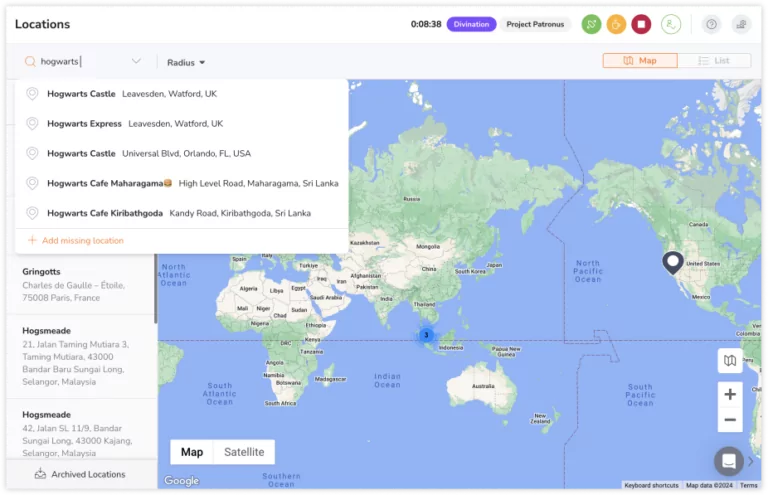Click the dark location pin on United States
The image size is (768, 495).
click(673, 263)
